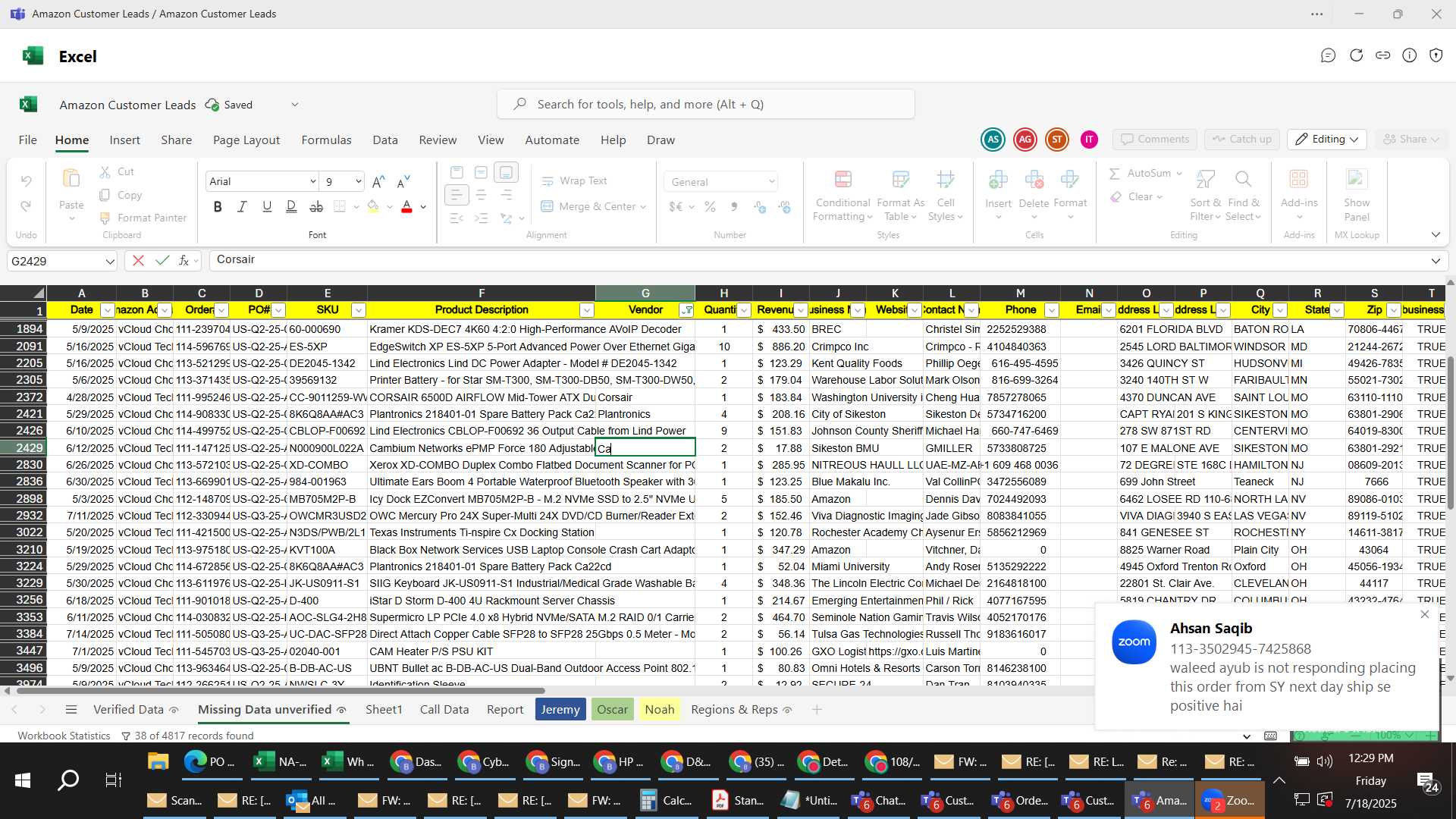Open the Calculator taskbar app
Screen dimensions: 1456x819
tap(667, 801)
